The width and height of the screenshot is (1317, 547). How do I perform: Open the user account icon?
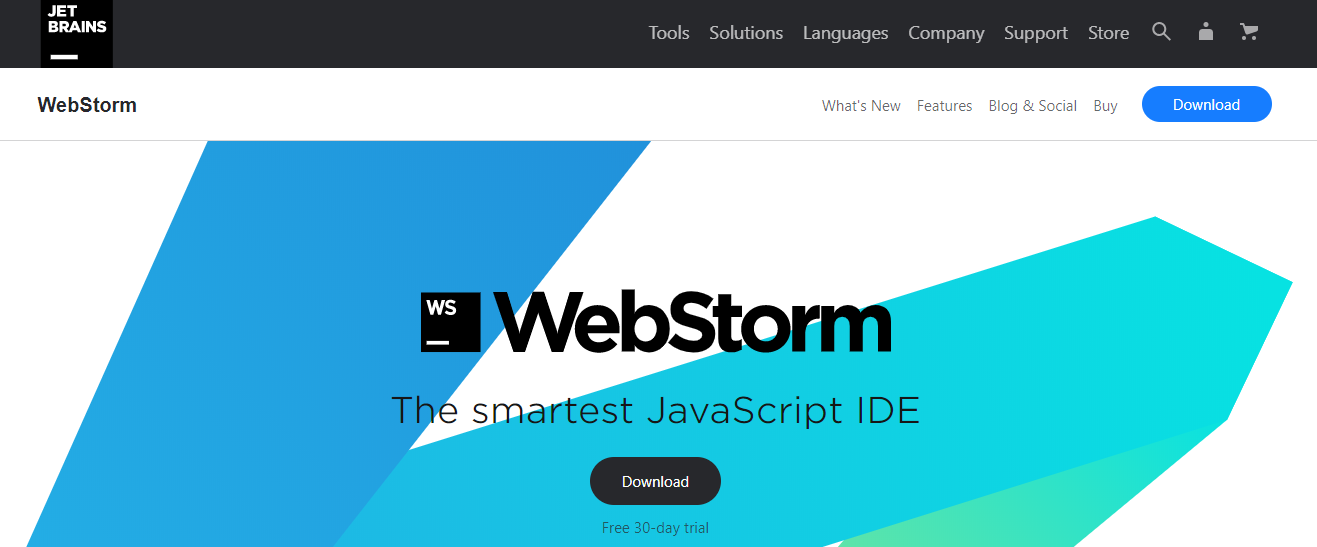pyautogui.click(x=1205, y=32)
